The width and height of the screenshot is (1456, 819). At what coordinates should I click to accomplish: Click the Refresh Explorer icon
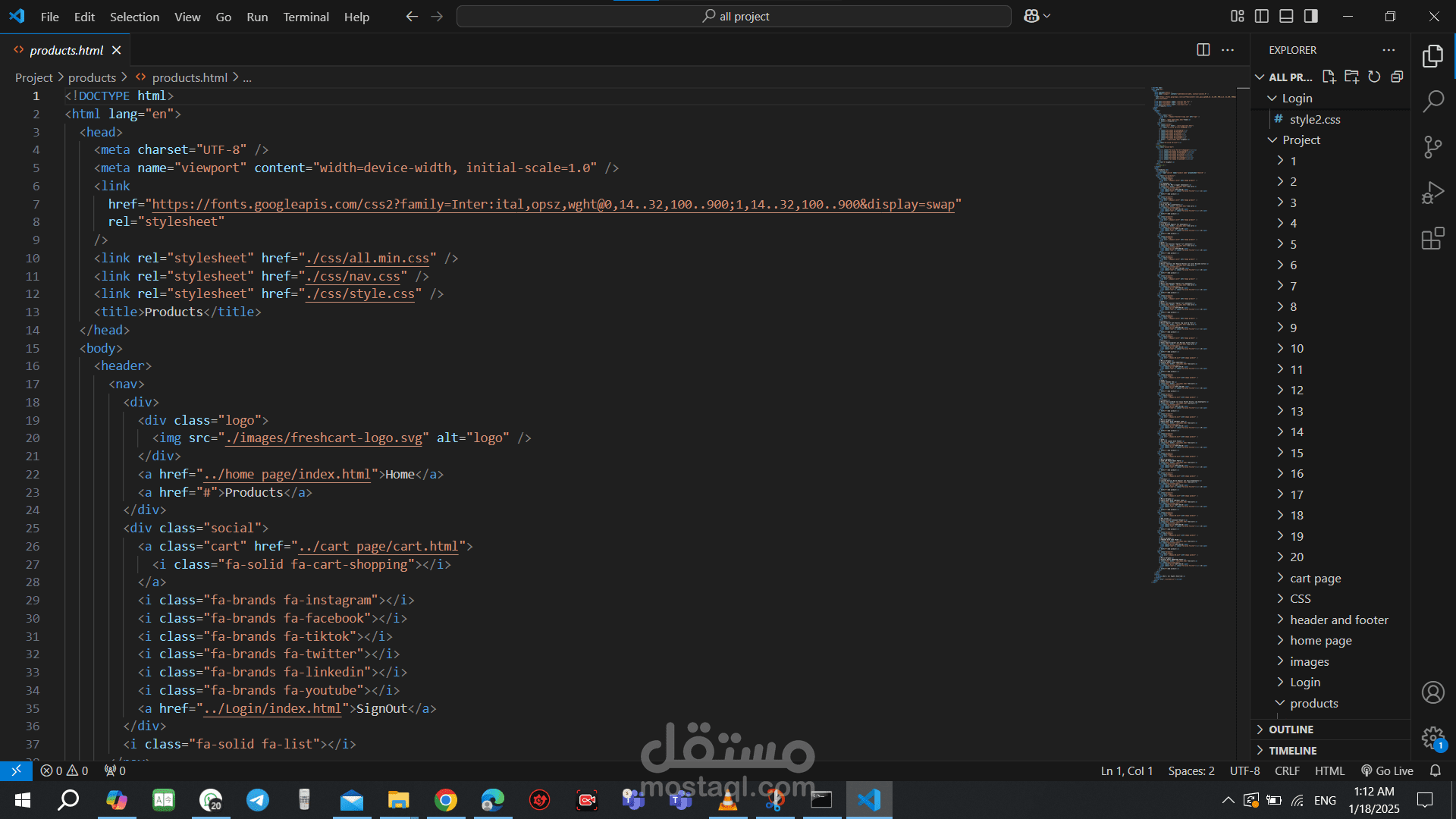click(x=1374, y=77)
